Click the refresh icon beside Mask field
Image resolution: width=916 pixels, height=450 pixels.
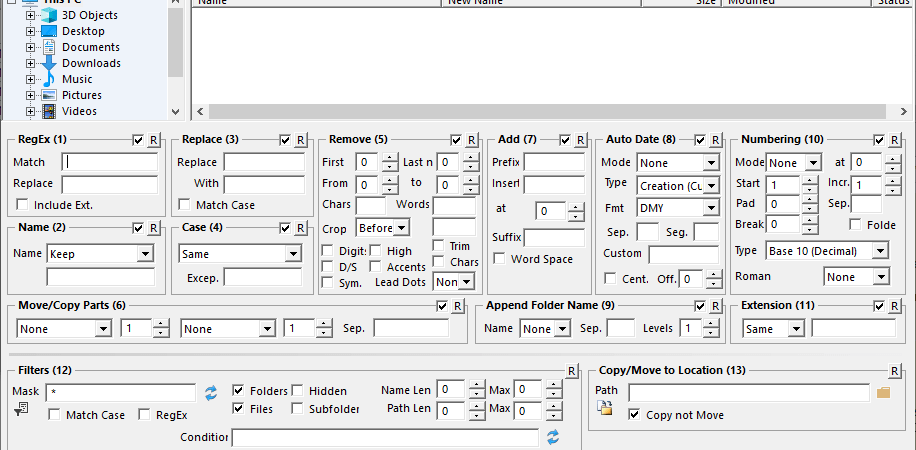[211, 393]
